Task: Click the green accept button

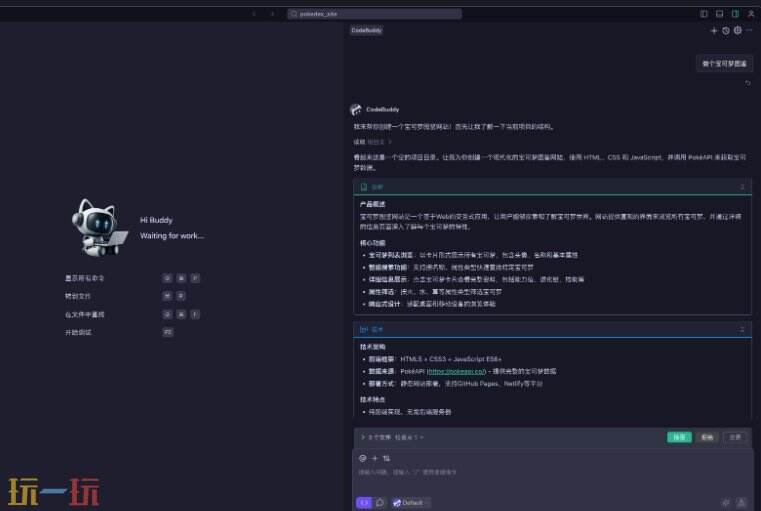Action: (x=679, y=437)
